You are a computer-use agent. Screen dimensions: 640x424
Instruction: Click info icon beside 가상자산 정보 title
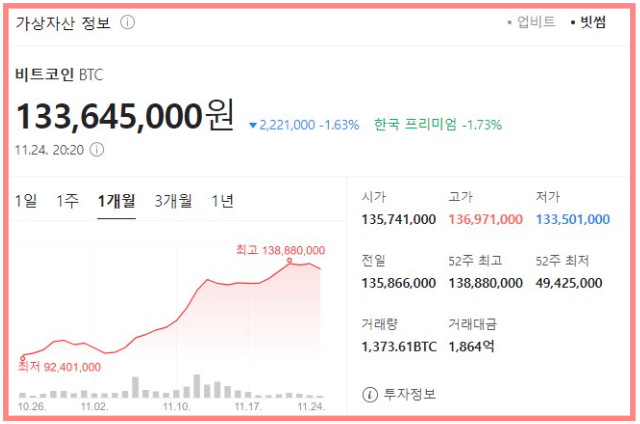point(127,22)
